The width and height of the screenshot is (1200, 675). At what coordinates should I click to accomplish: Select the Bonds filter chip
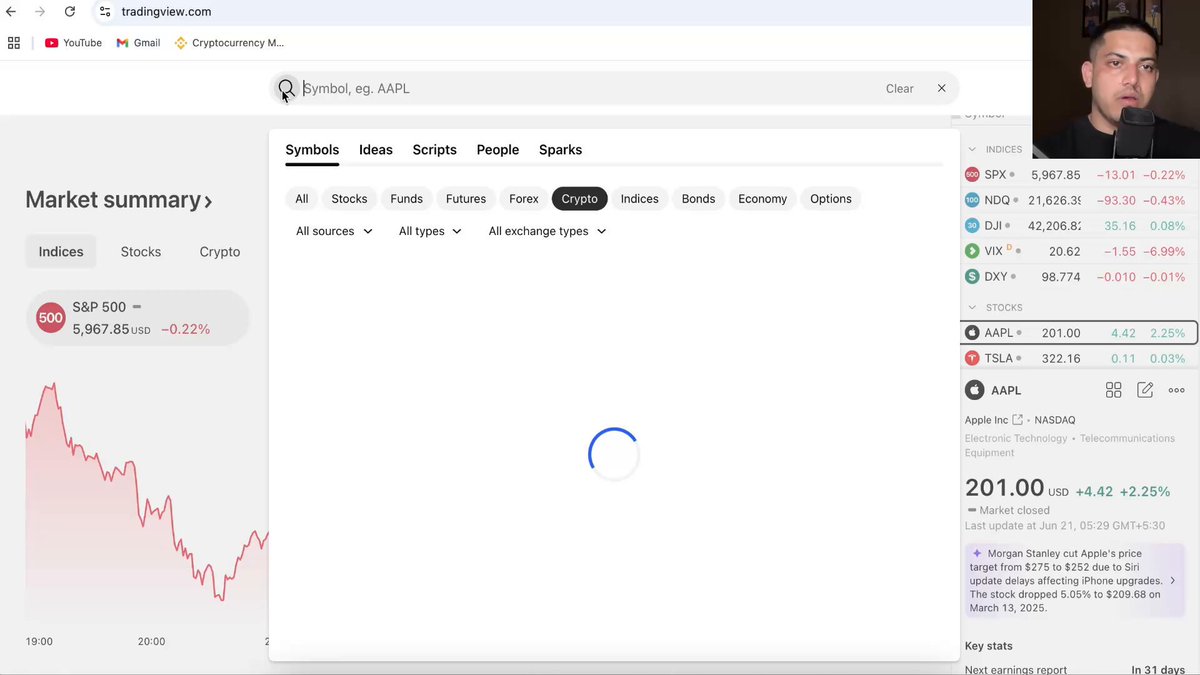pos(698,199)
